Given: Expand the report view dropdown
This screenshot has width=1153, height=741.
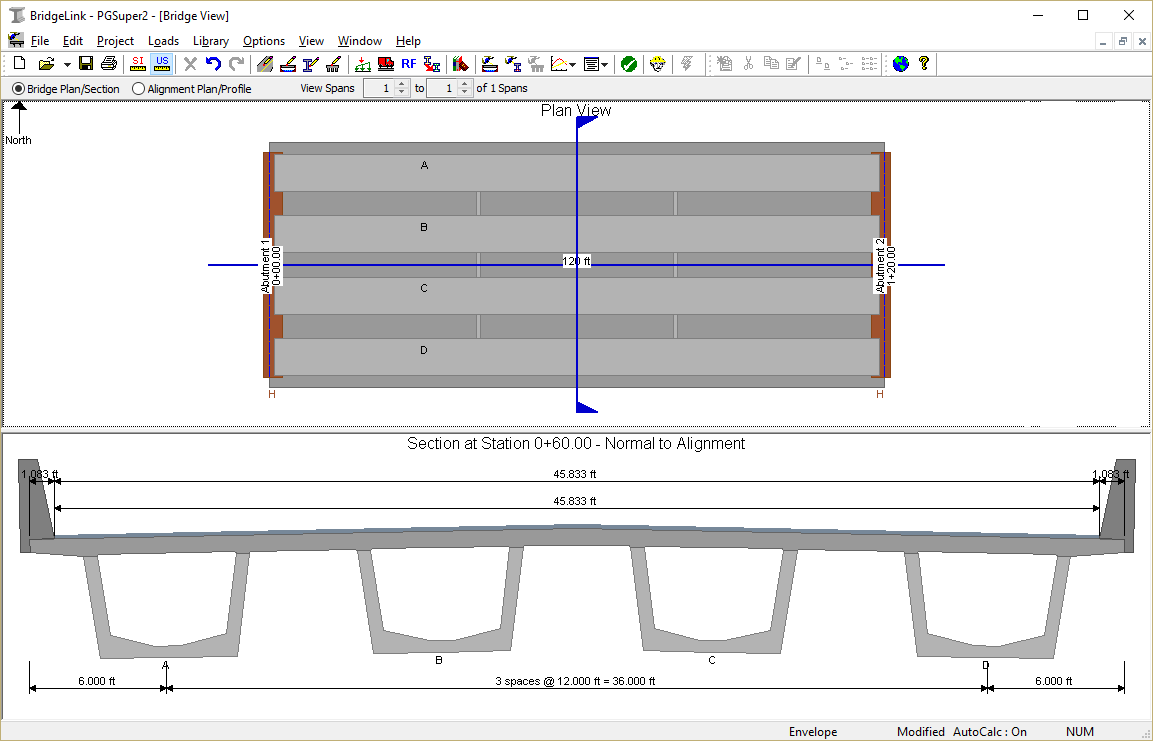Looking at the screenshot, I should click(605, 64).
